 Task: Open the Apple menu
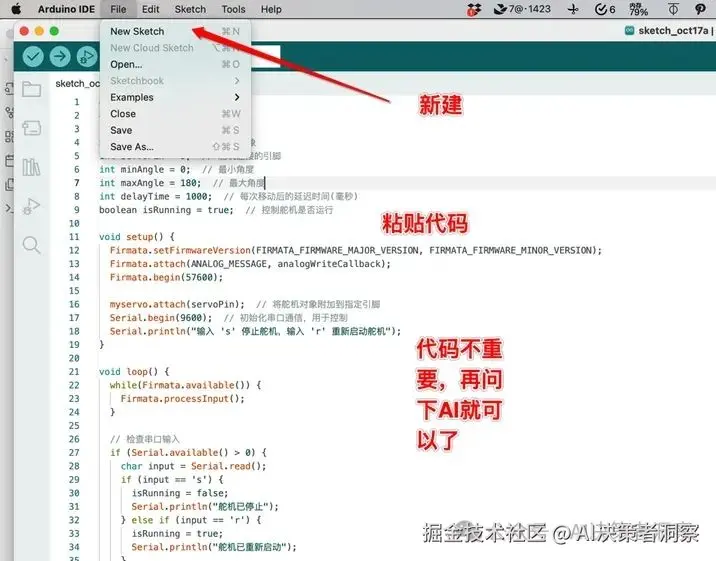[16, 9]
